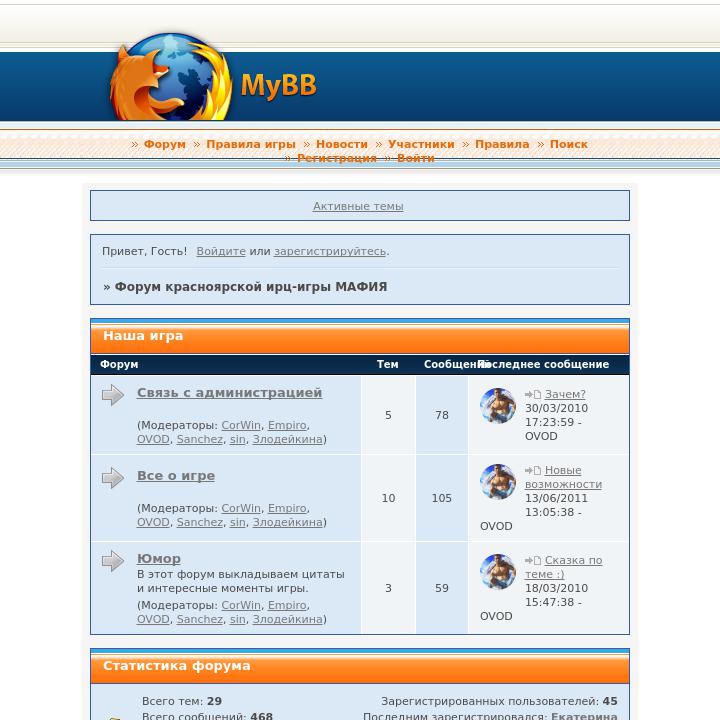Click topic count 5 for Связь с администрацией
720x720 pixels.
(388, 415)
